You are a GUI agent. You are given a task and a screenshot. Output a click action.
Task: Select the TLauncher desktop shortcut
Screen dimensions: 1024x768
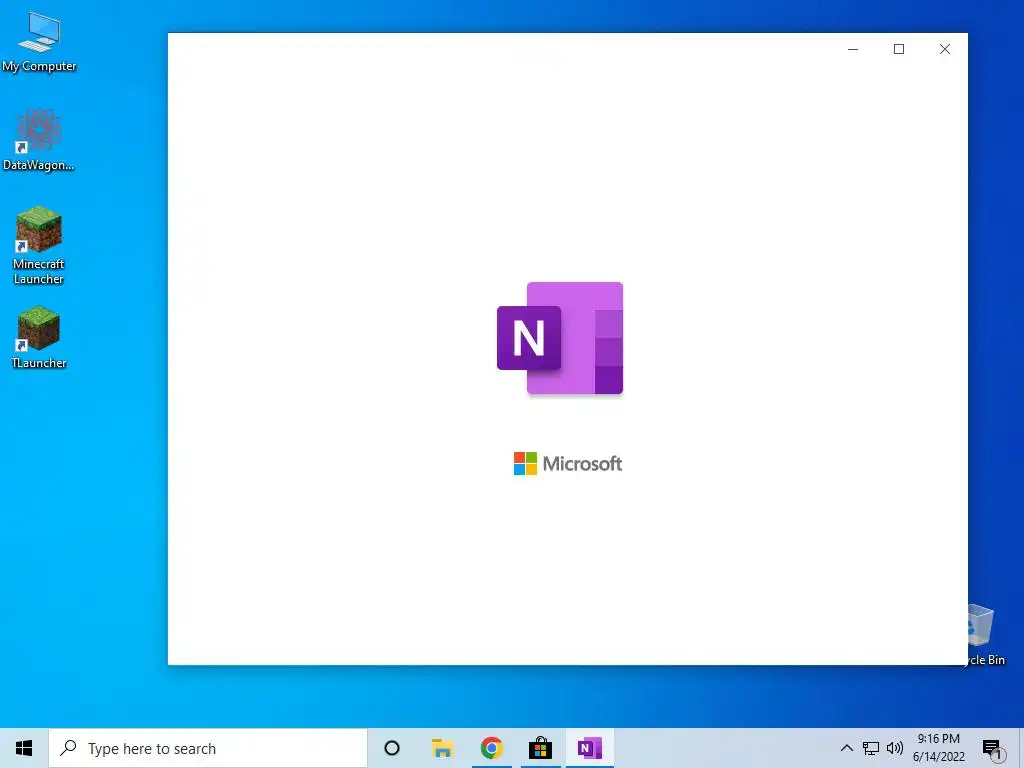(x=39, y=338)
